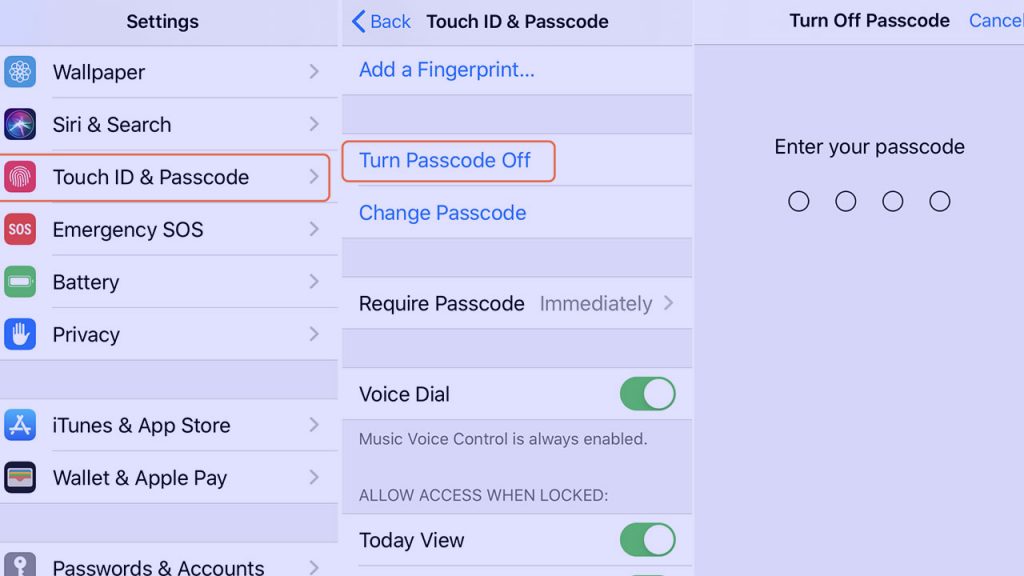The height and width of the screenshot is (576, 1024).
Task: Expand Wallpaper settings via its chevron
Action: 314,72
